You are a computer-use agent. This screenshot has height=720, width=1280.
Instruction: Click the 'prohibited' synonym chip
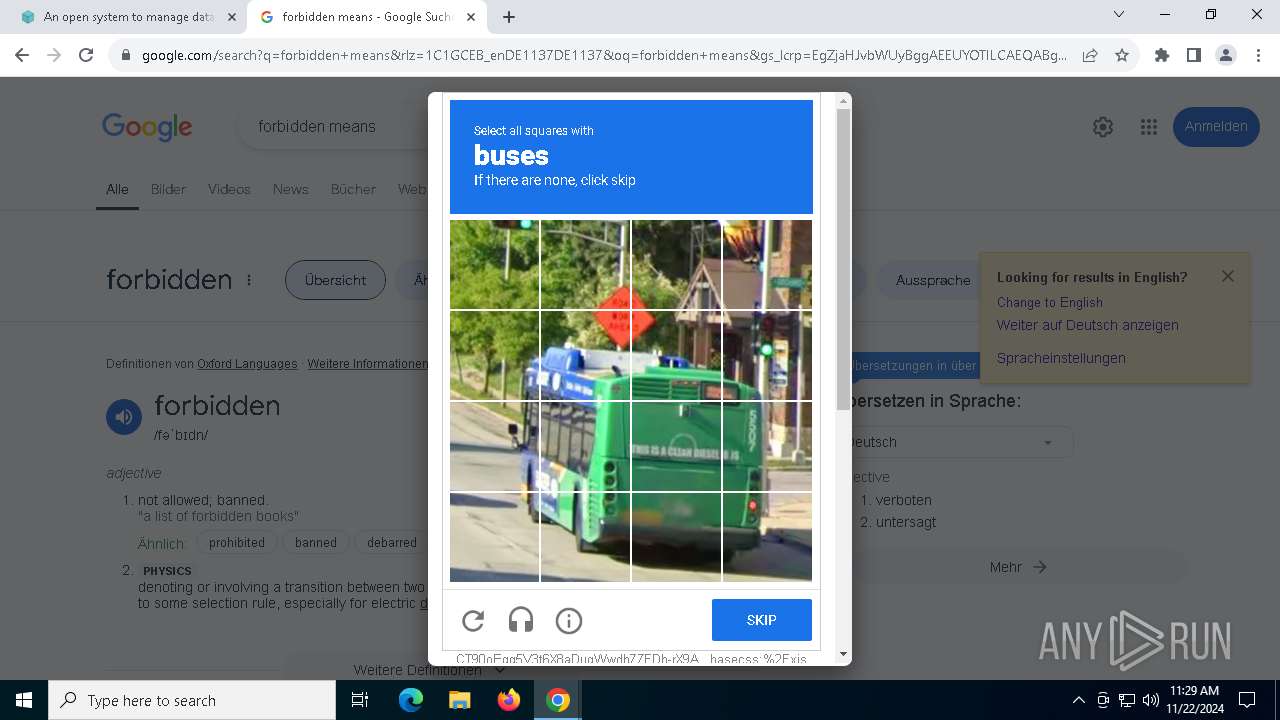coord(237,543)
